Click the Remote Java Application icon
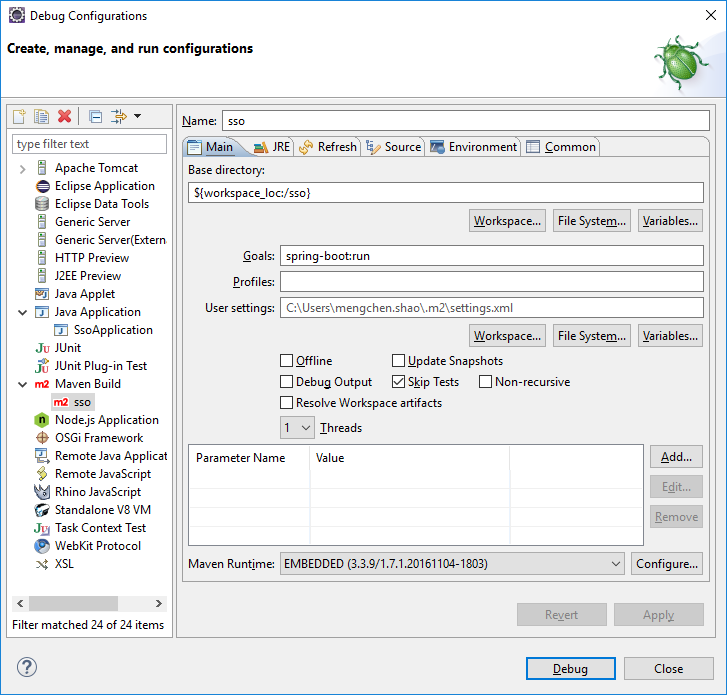The height and width of the screenshot is (695, 727). pos(42,456)
